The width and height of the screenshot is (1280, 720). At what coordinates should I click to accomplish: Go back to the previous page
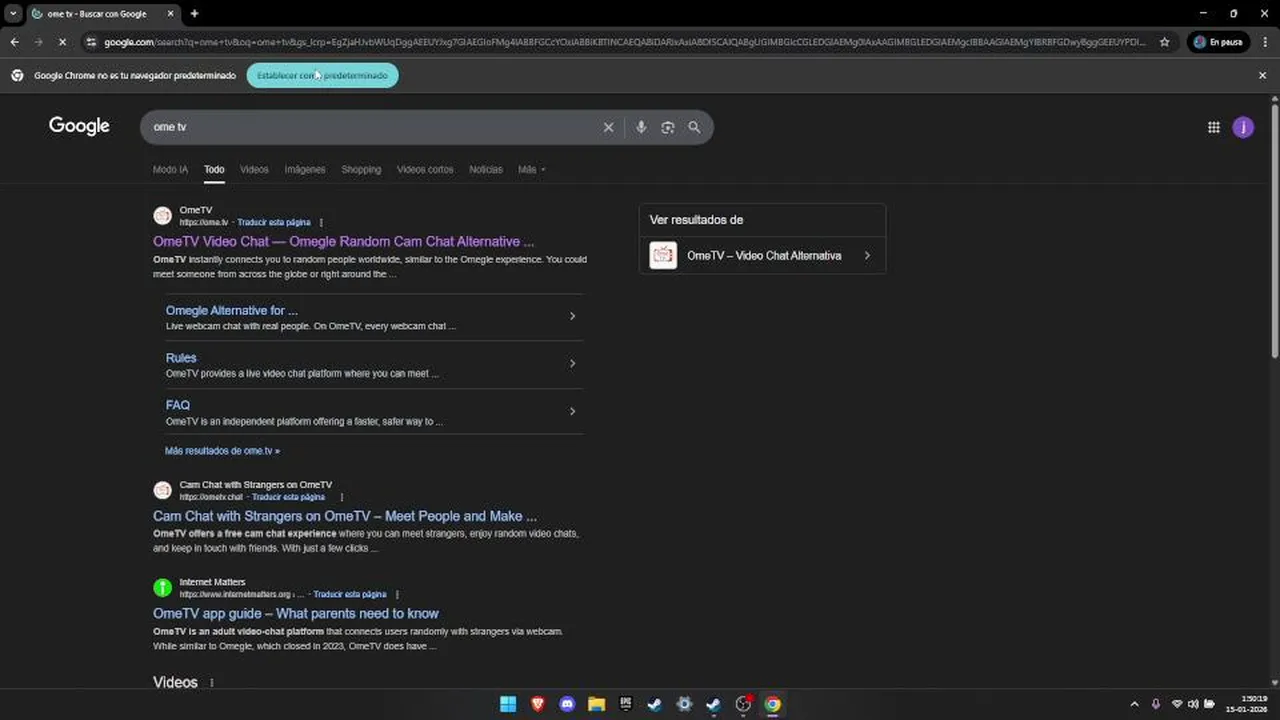(x=14, y=42)
